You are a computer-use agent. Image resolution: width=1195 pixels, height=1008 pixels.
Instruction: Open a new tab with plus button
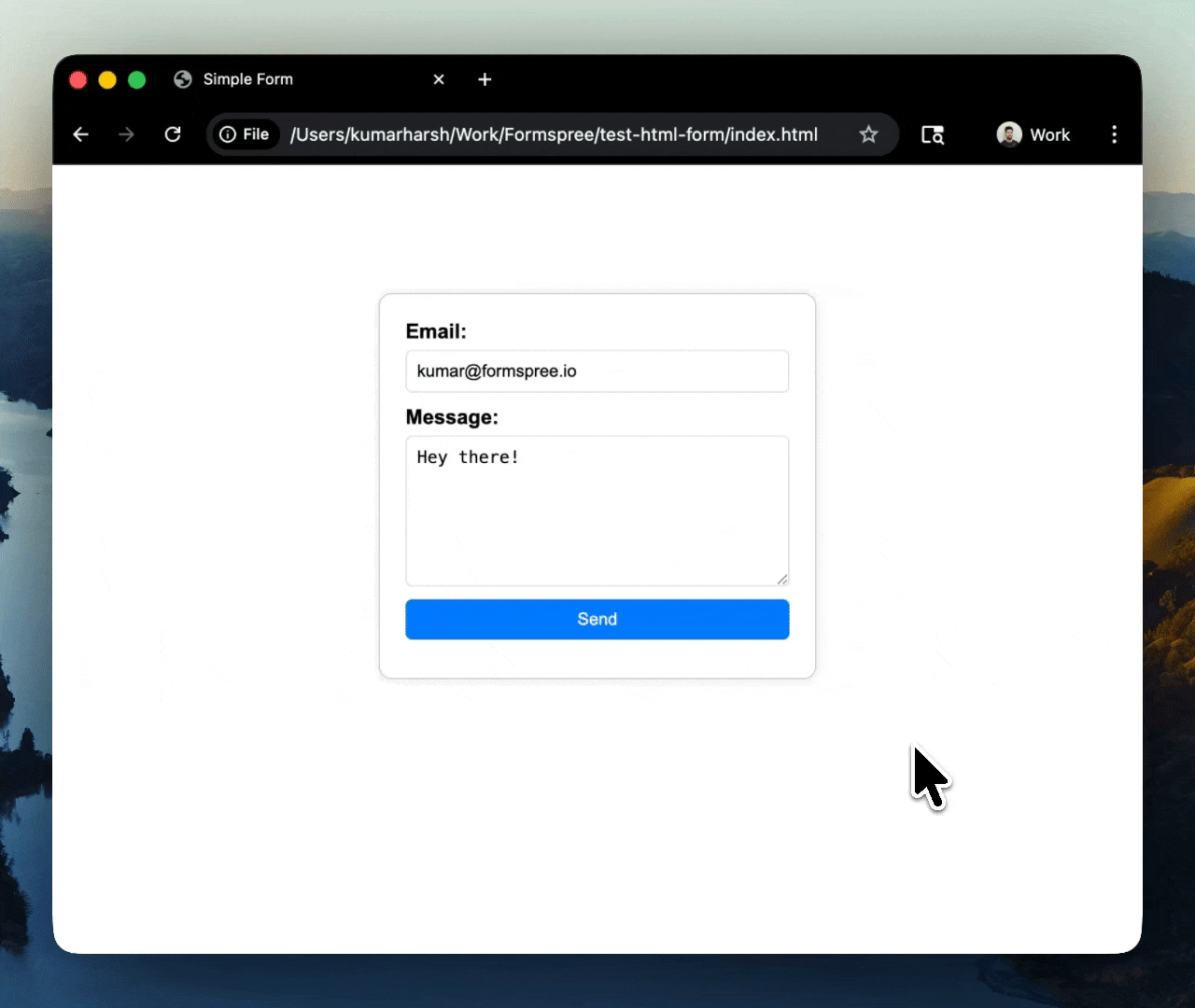click(485, 79)
